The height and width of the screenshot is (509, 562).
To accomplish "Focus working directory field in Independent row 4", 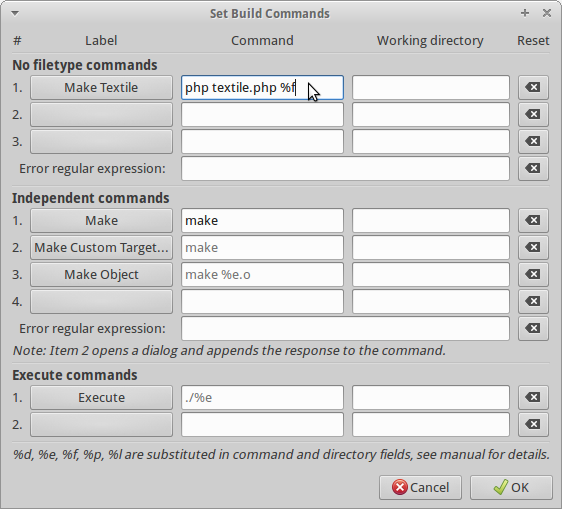I will click(x=431, y=301).
